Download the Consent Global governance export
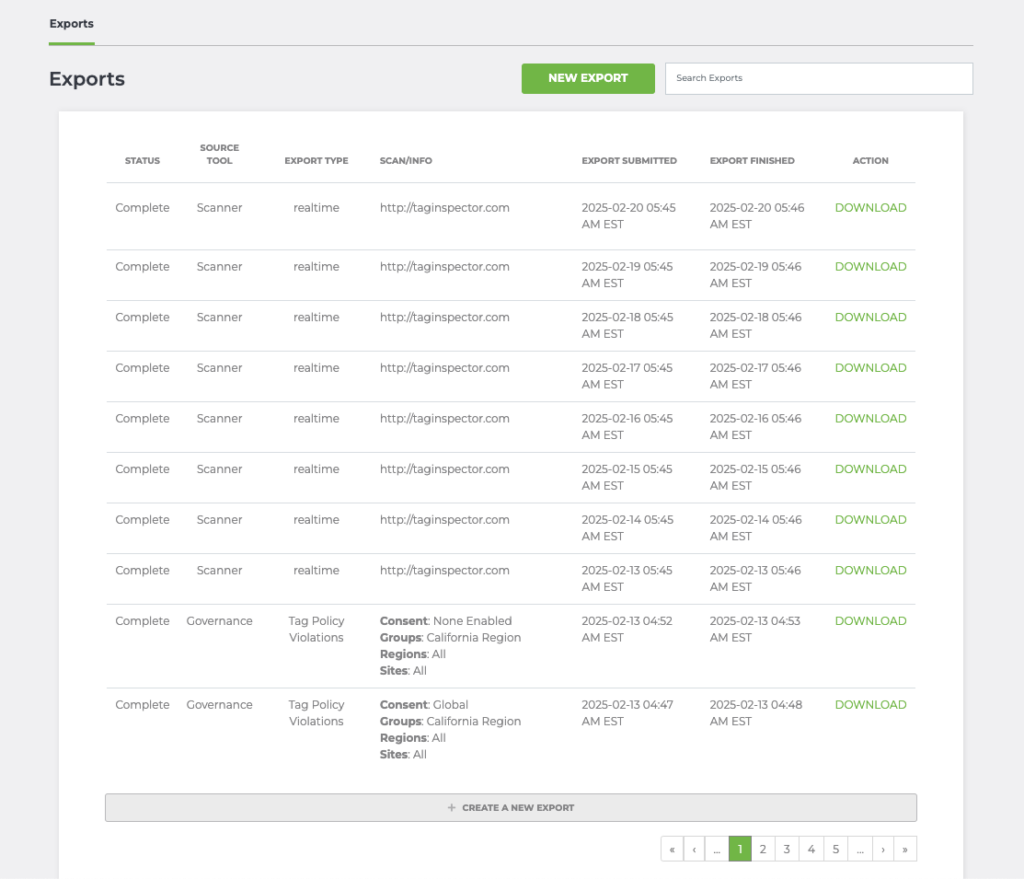Screen dimensions: 1024x879 (870, 705)
